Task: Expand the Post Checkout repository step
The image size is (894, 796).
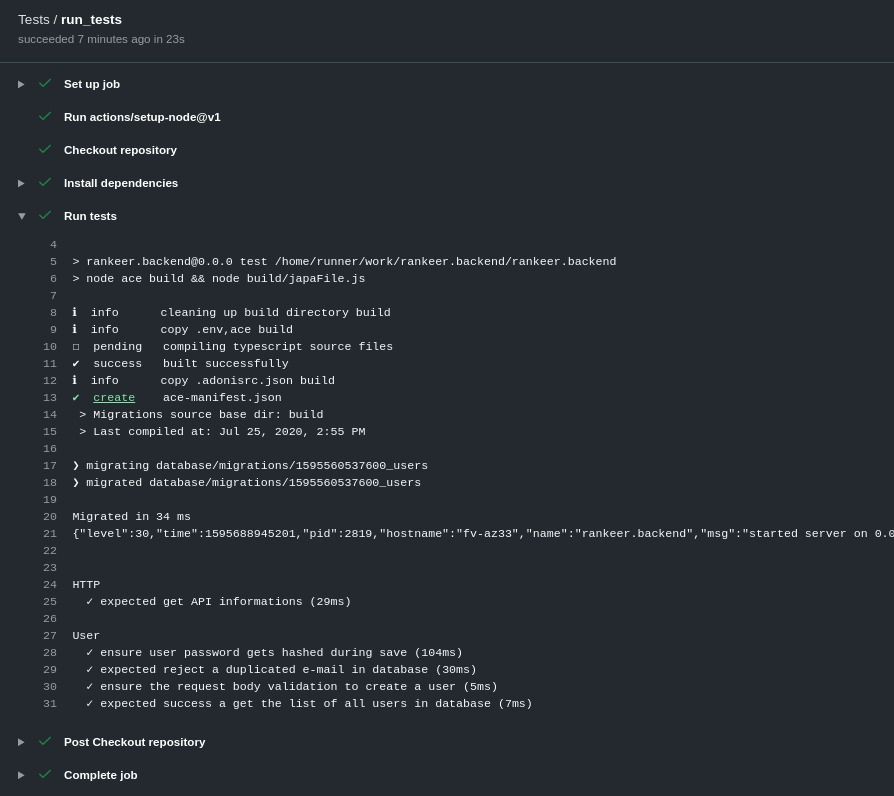Action: tap(21, 742)
